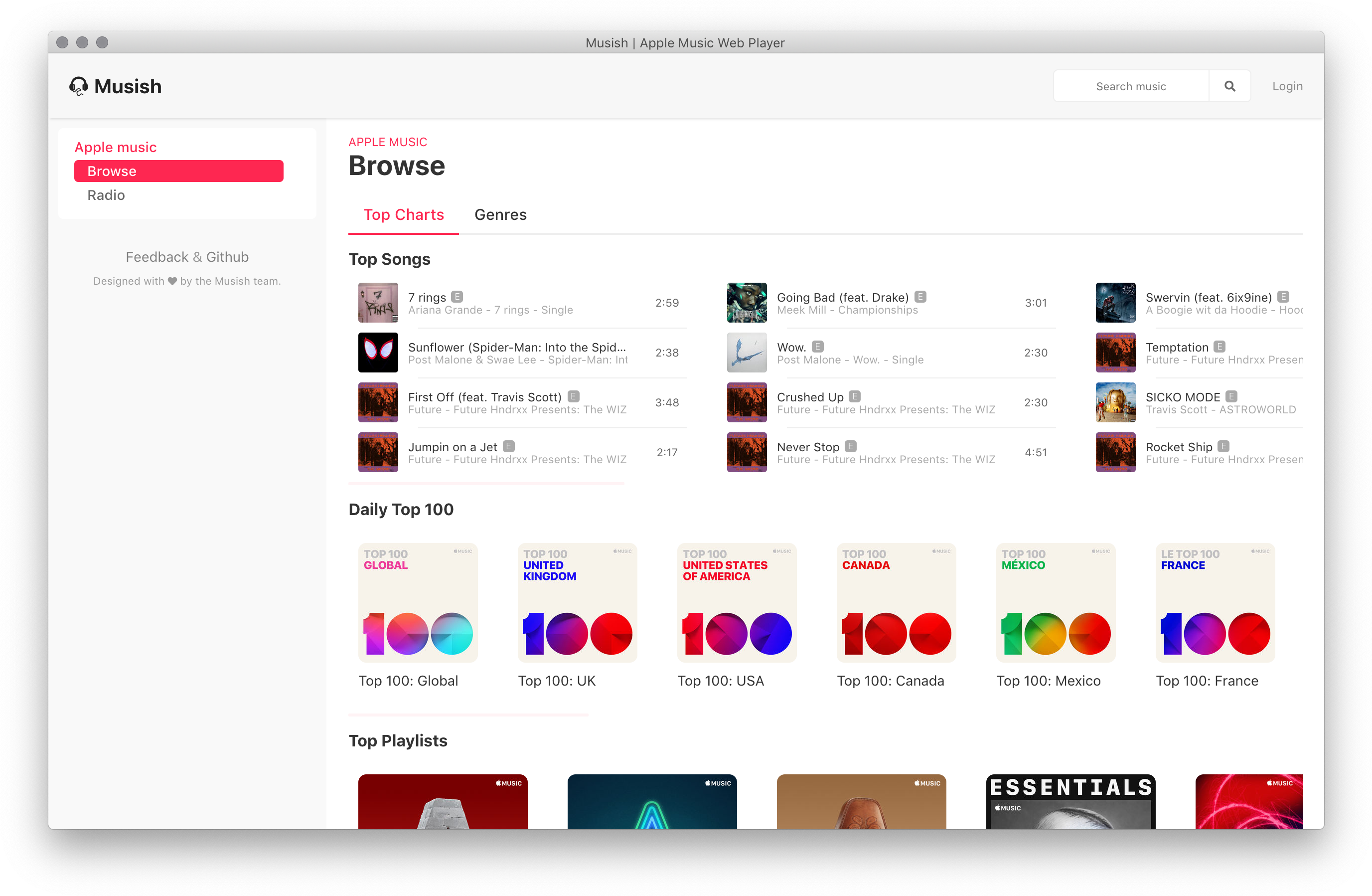1372x896 pixels.
Task: Open Jumpin on a Jet artwork
Action: (378, 452)
